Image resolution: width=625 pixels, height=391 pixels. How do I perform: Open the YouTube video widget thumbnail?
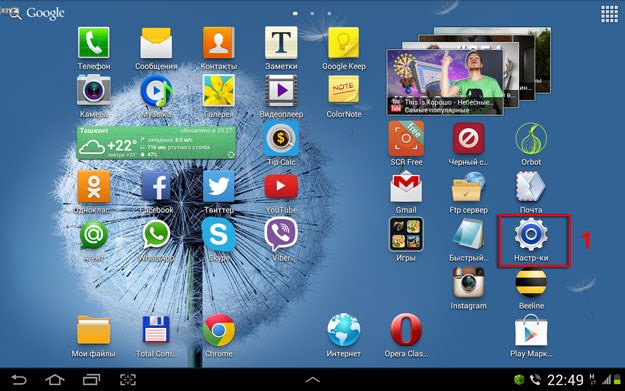[x=444, y=83]
